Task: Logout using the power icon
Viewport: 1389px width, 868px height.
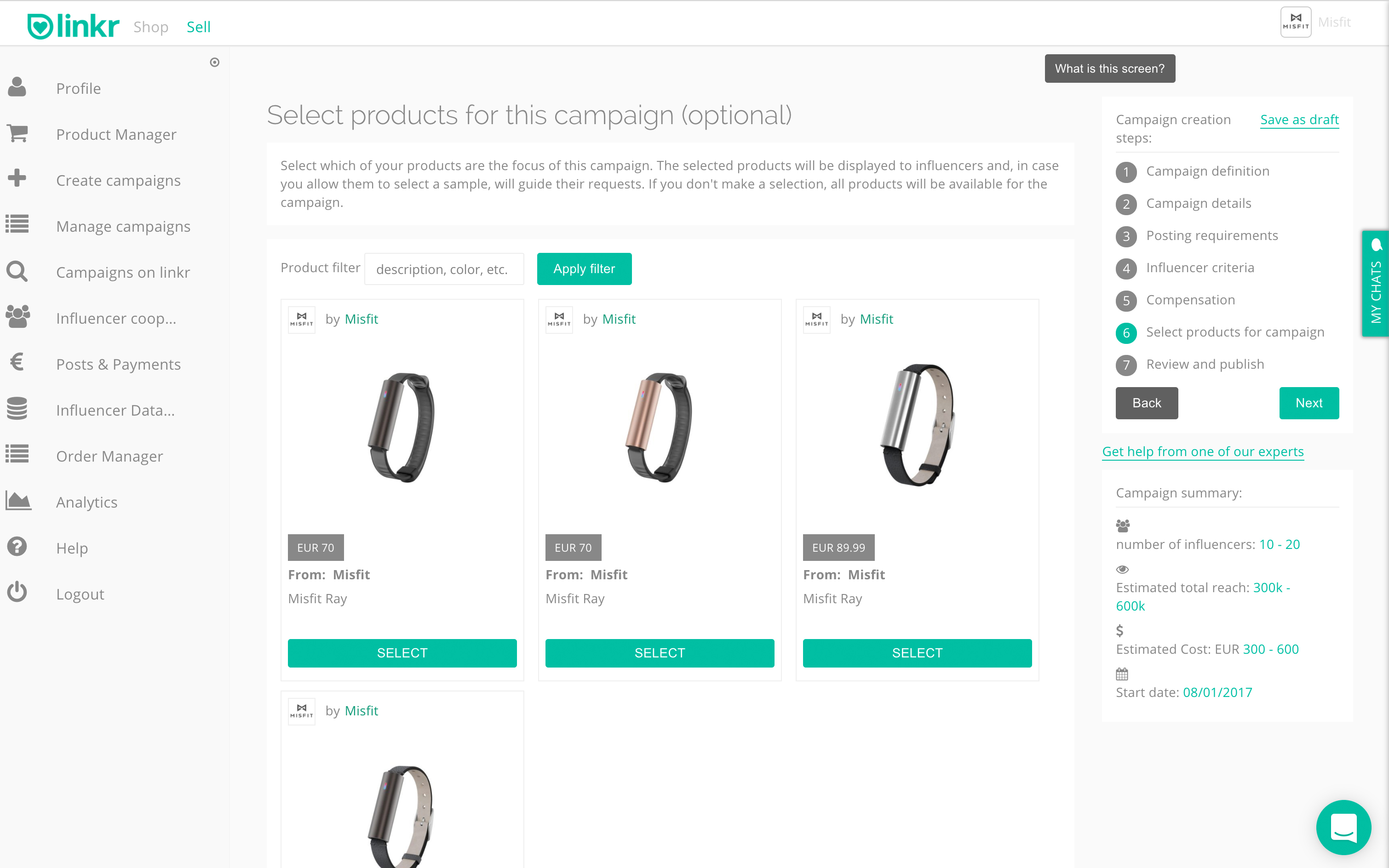Action: (x=17, y=592)
